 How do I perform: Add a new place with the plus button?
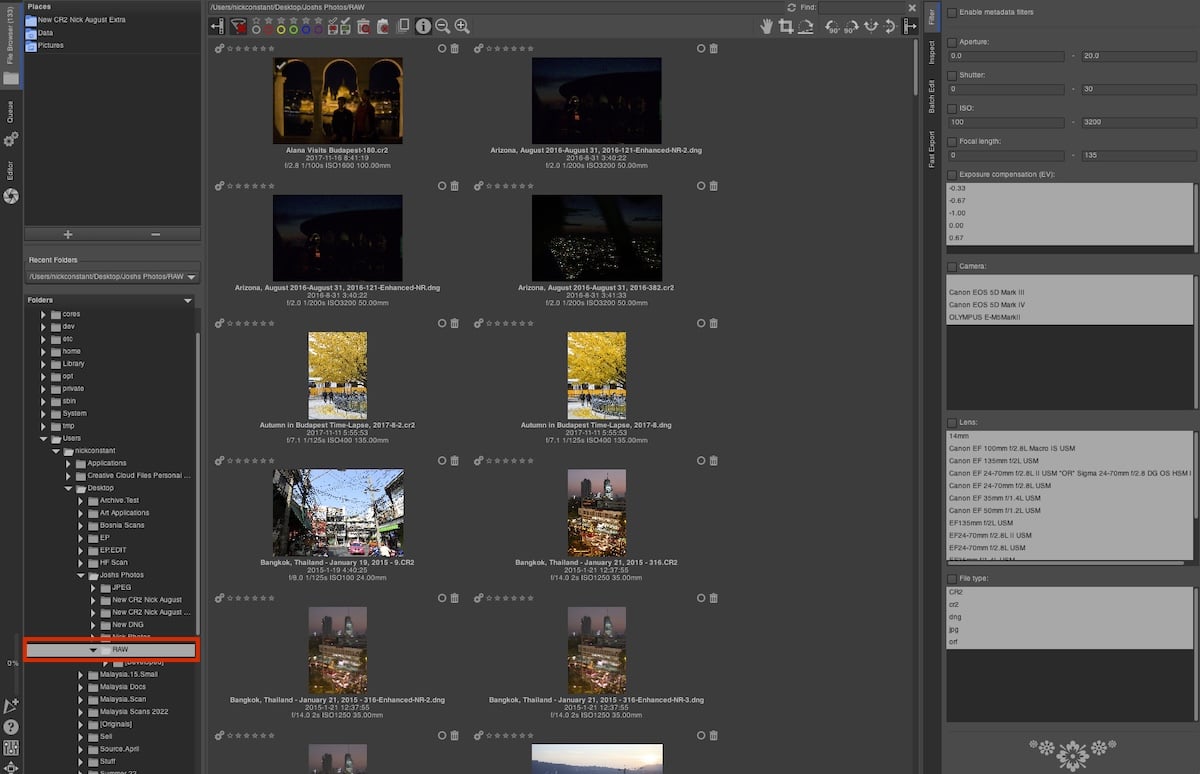coord(67,234)
